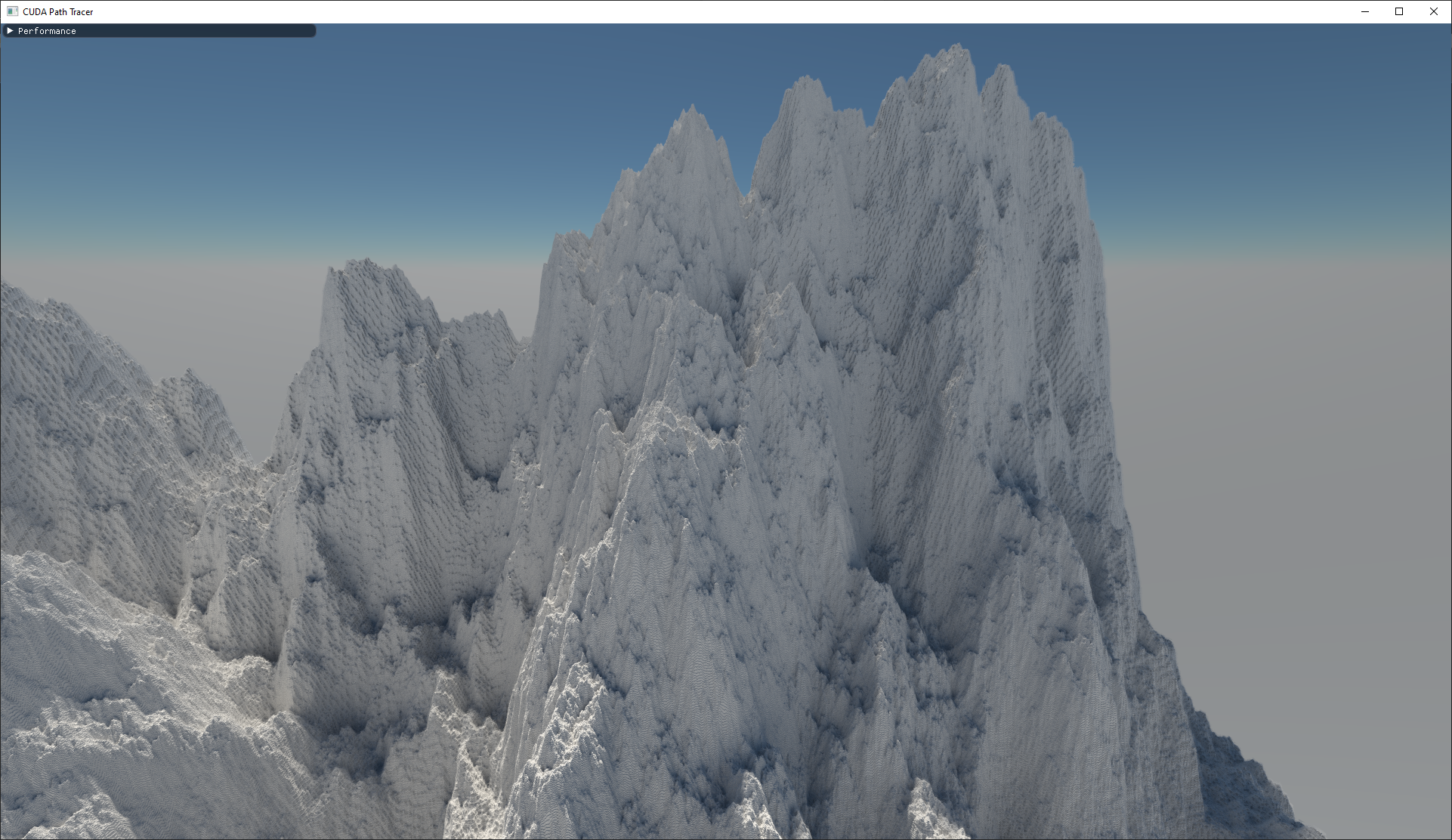Click the Performance panel title label
The image size is (1452, 840).
(47, 31)
